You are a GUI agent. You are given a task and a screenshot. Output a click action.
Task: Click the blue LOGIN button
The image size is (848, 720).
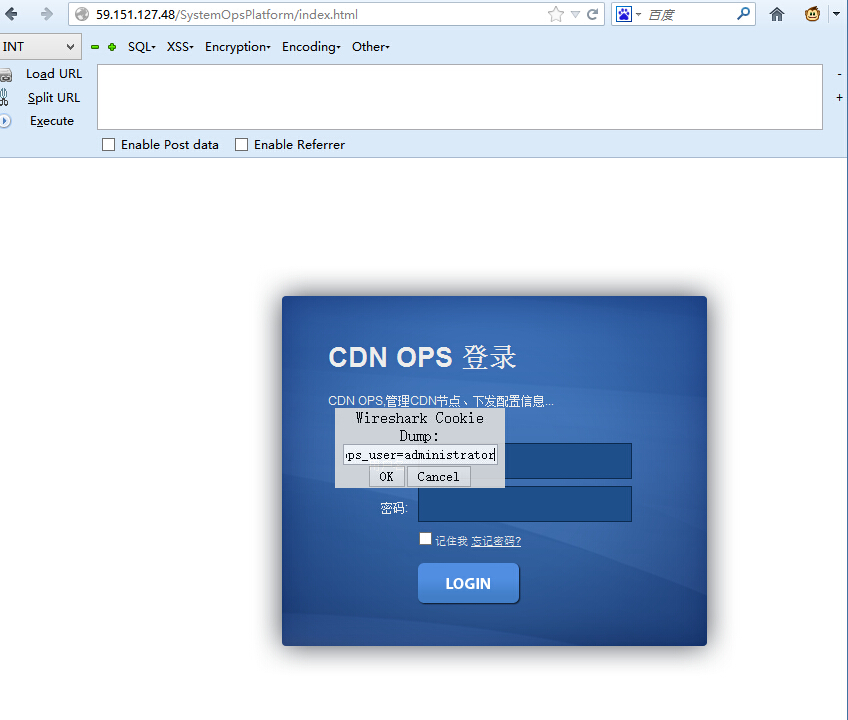[468, 583]
